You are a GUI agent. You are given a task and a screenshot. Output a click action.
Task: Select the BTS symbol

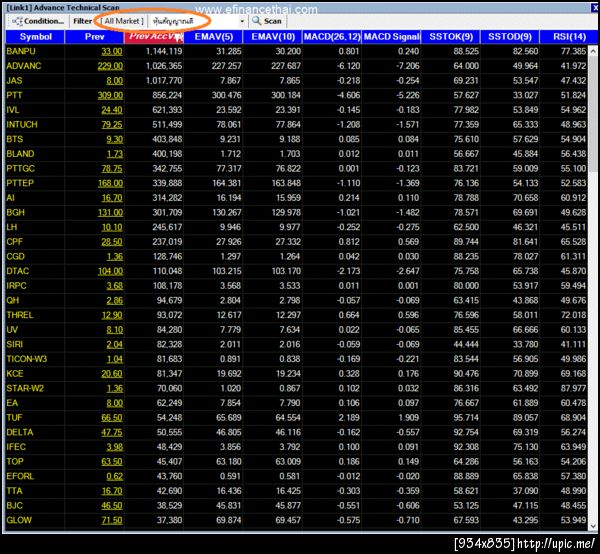pyautogui.click(x=15, y=139)
